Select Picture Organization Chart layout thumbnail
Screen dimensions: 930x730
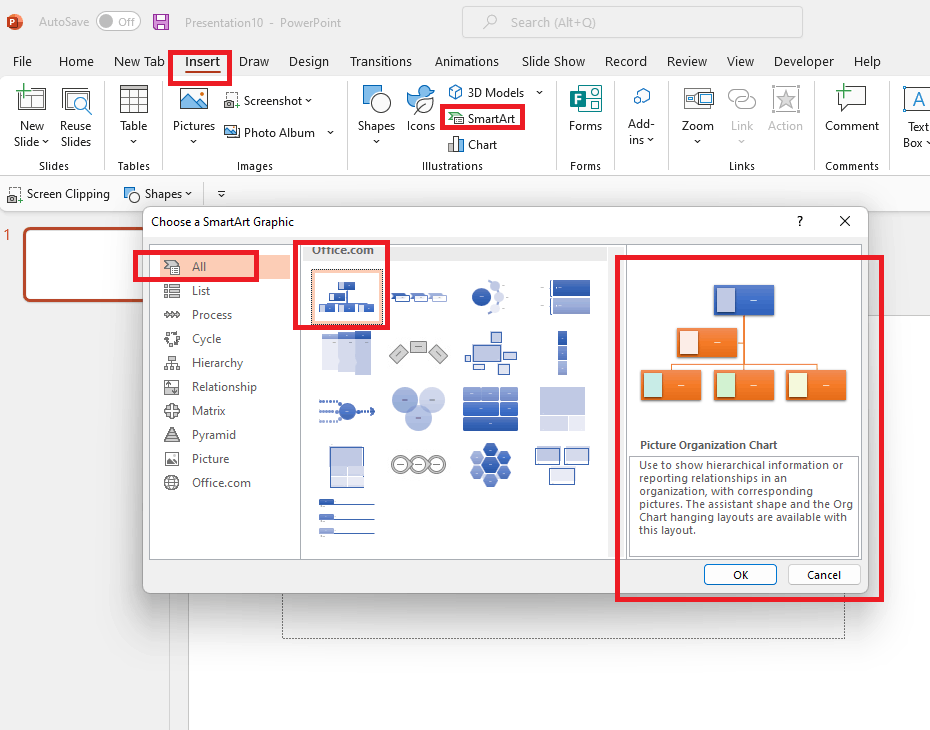click(347, 297)
